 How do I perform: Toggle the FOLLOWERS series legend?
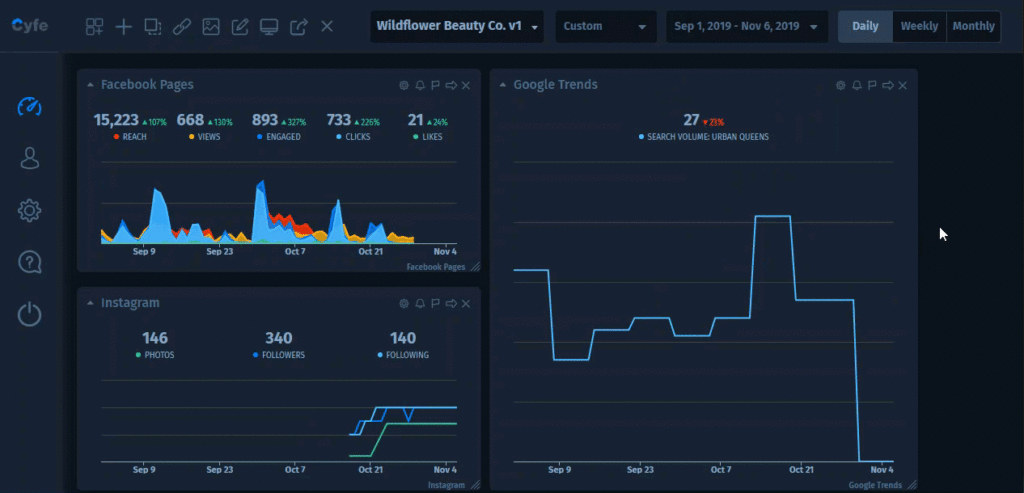click(278, 355)
